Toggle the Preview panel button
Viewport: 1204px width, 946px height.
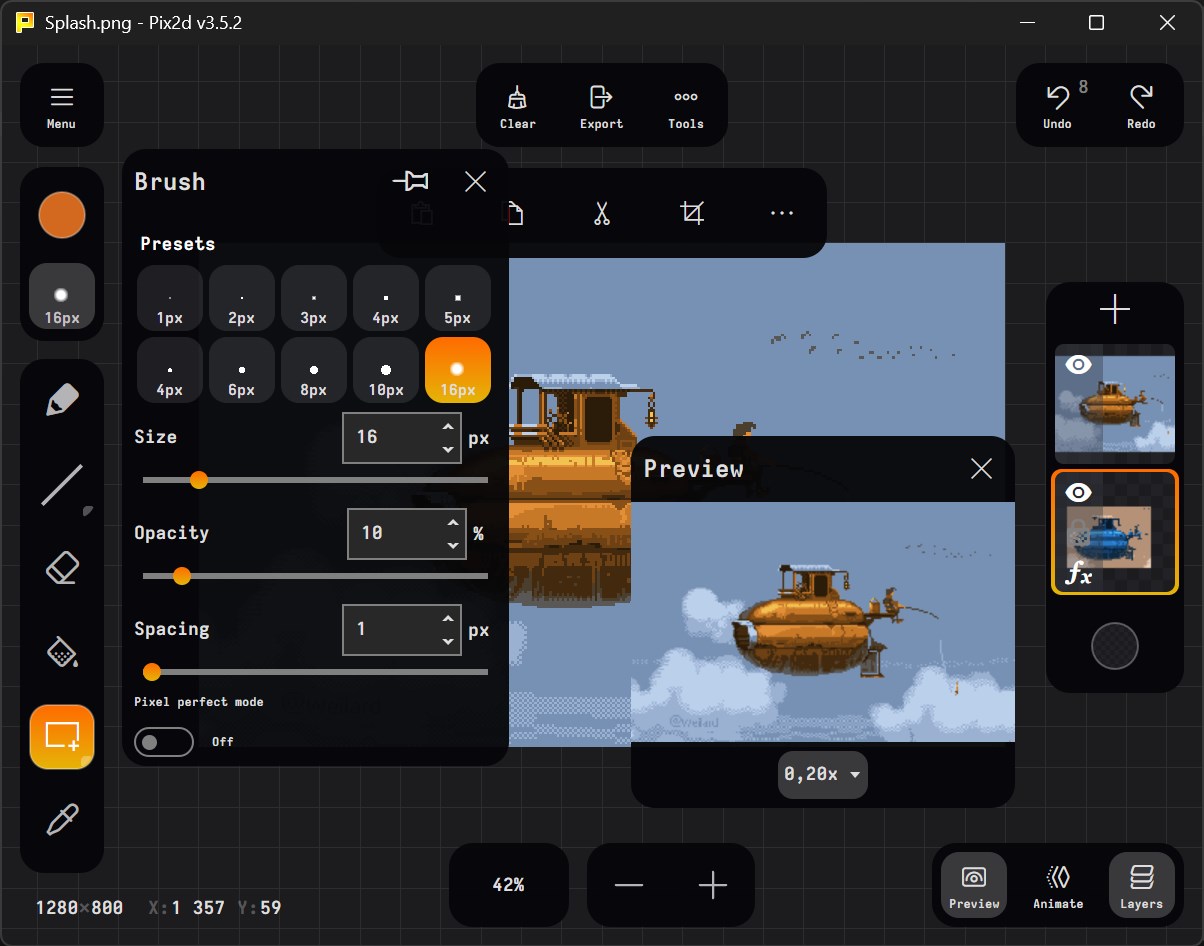(x=974, y=886)
